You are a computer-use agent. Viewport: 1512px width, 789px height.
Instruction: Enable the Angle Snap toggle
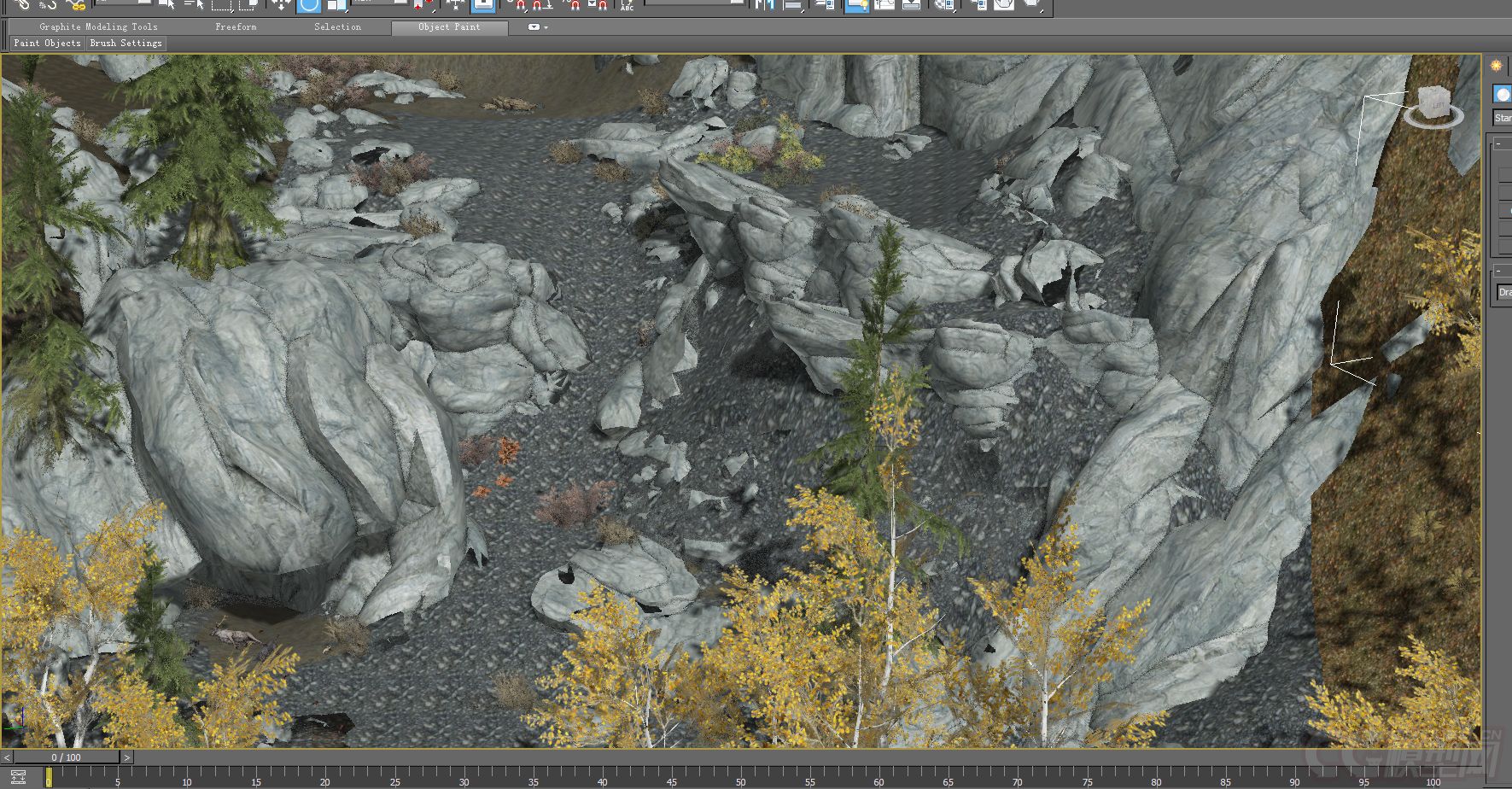[x=542, y=4]
